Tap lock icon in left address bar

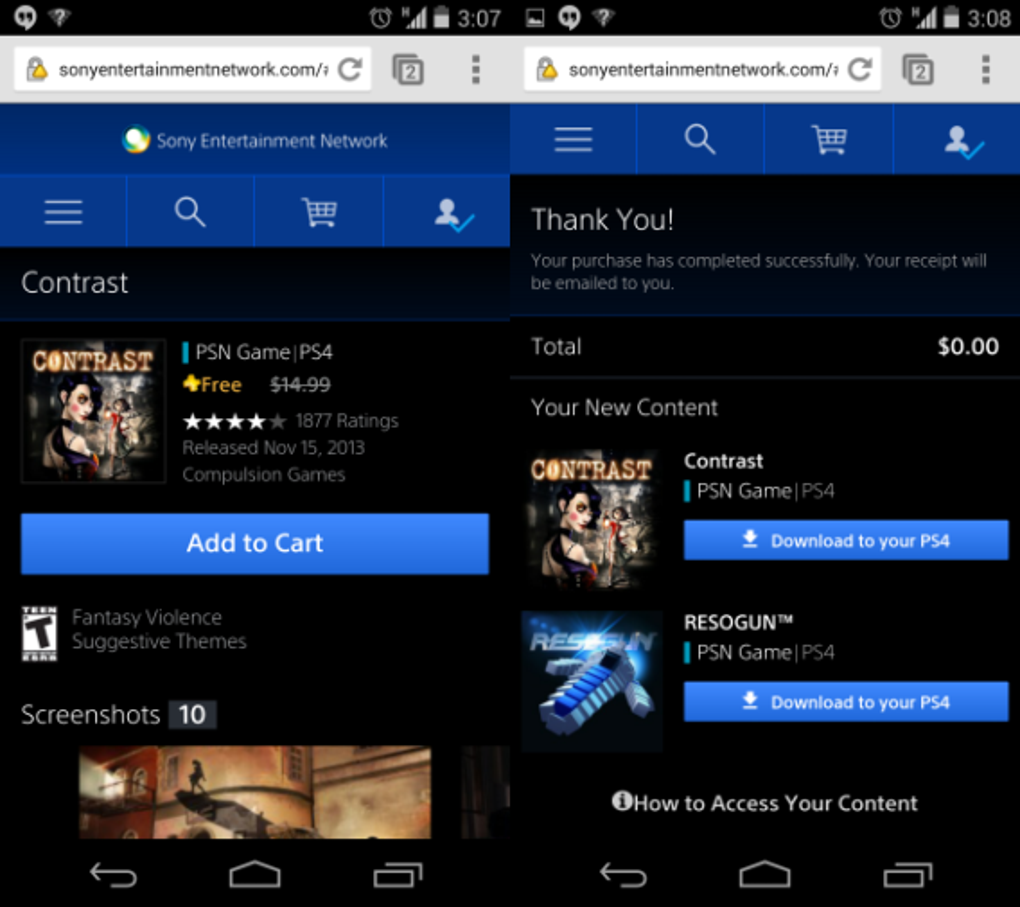coord(37,69)
